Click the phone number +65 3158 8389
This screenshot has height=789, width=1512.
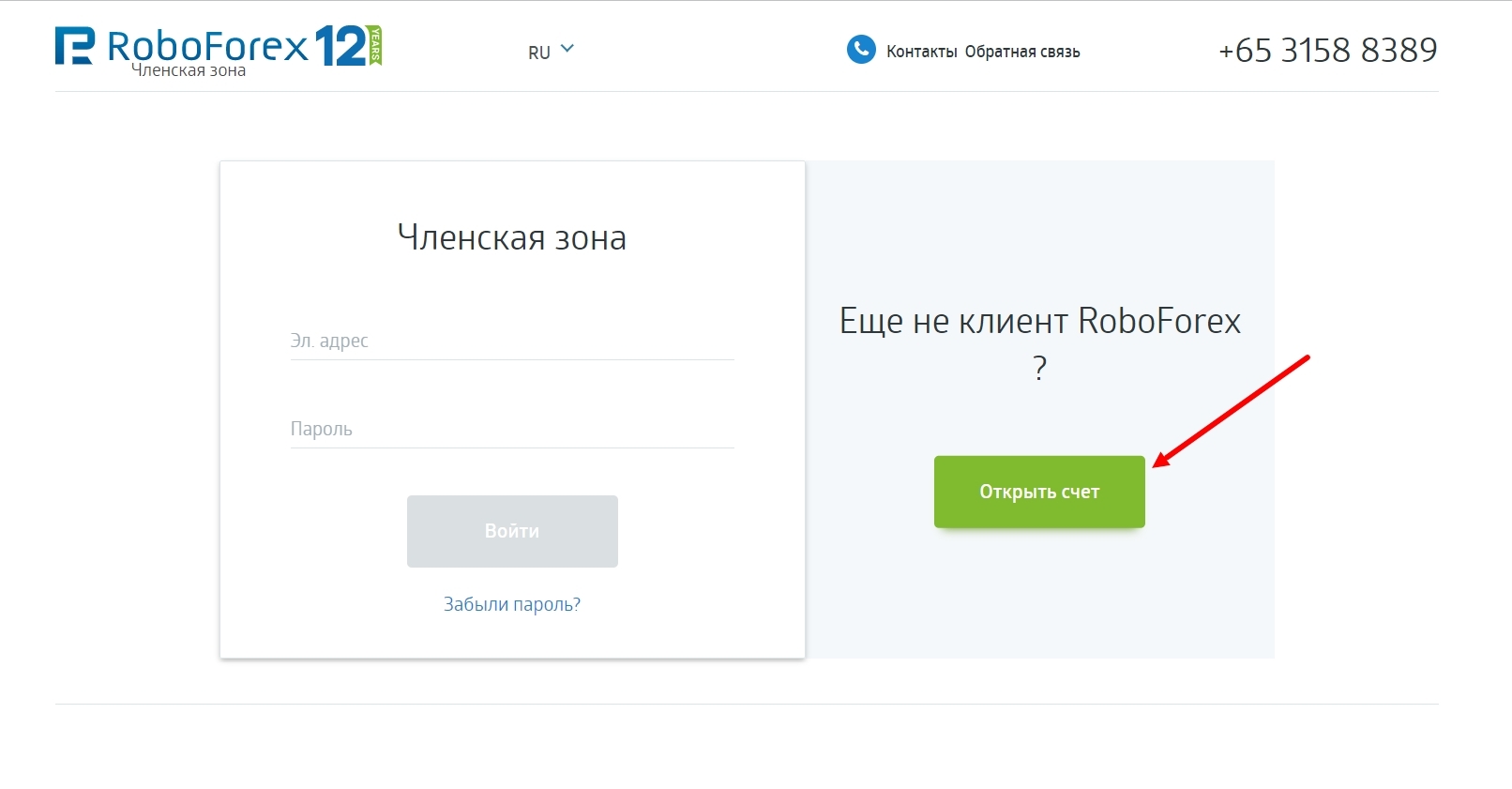(1327, 50)
